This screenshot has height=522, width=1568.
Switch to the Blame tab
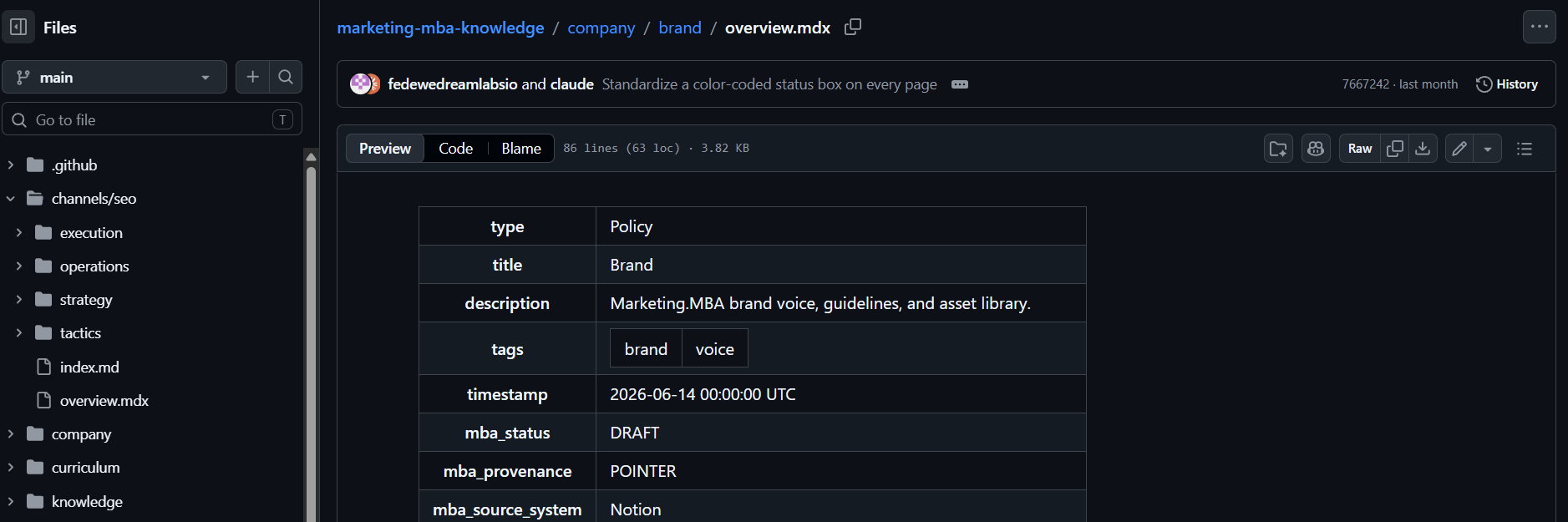pyautogui.click(x=521, y=149)
